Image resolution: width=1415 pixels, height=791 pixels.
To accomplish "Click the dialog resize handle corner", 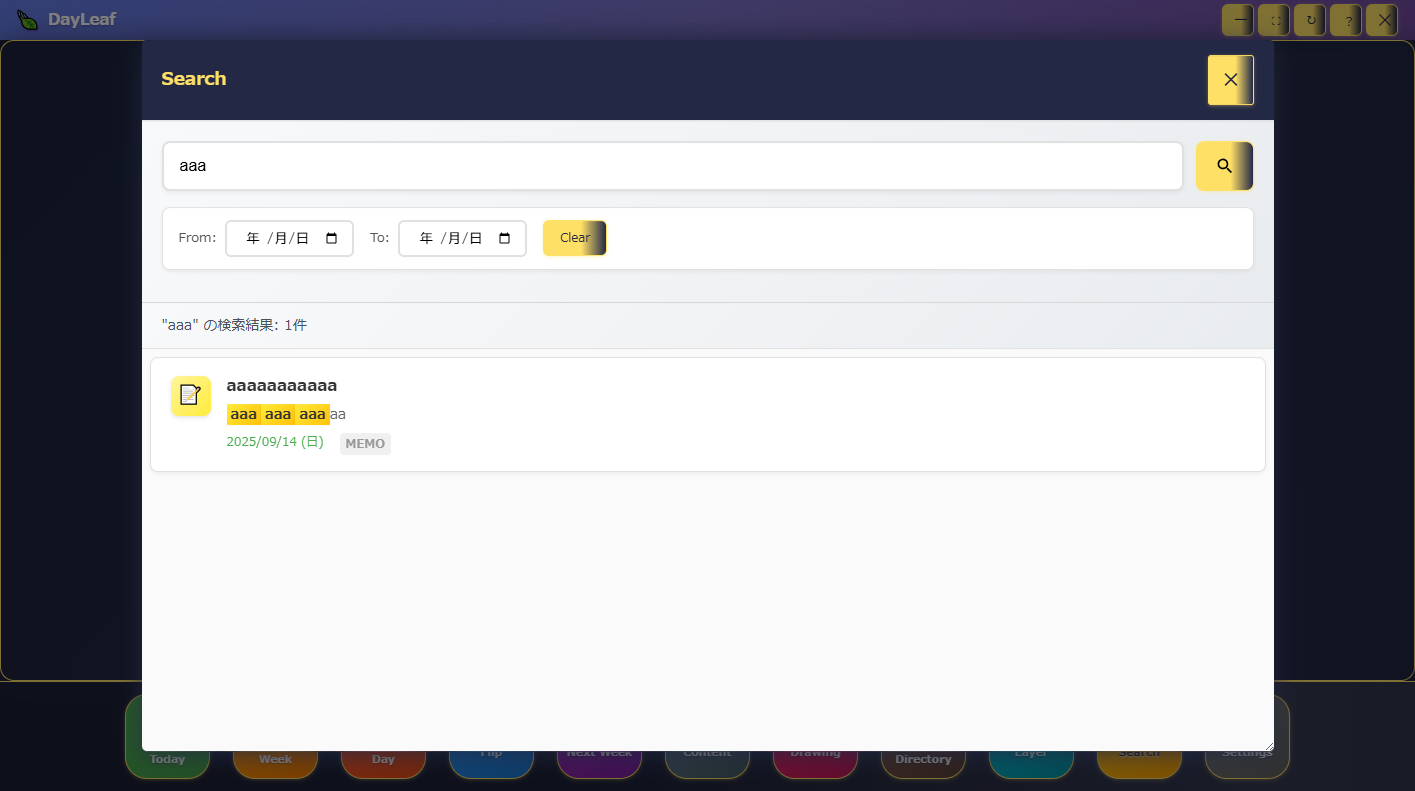I will pyautogui.click(x=1268, y=745).
